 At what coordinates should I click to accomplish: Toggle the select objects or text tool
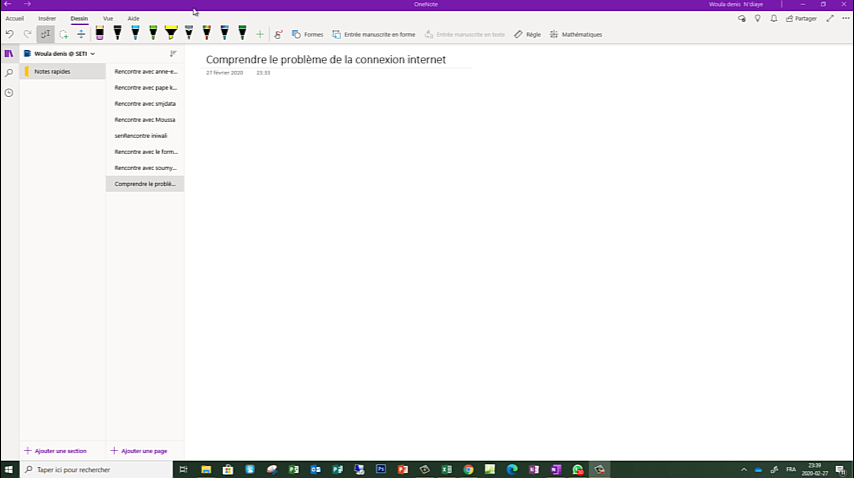(x=45, y=34)
